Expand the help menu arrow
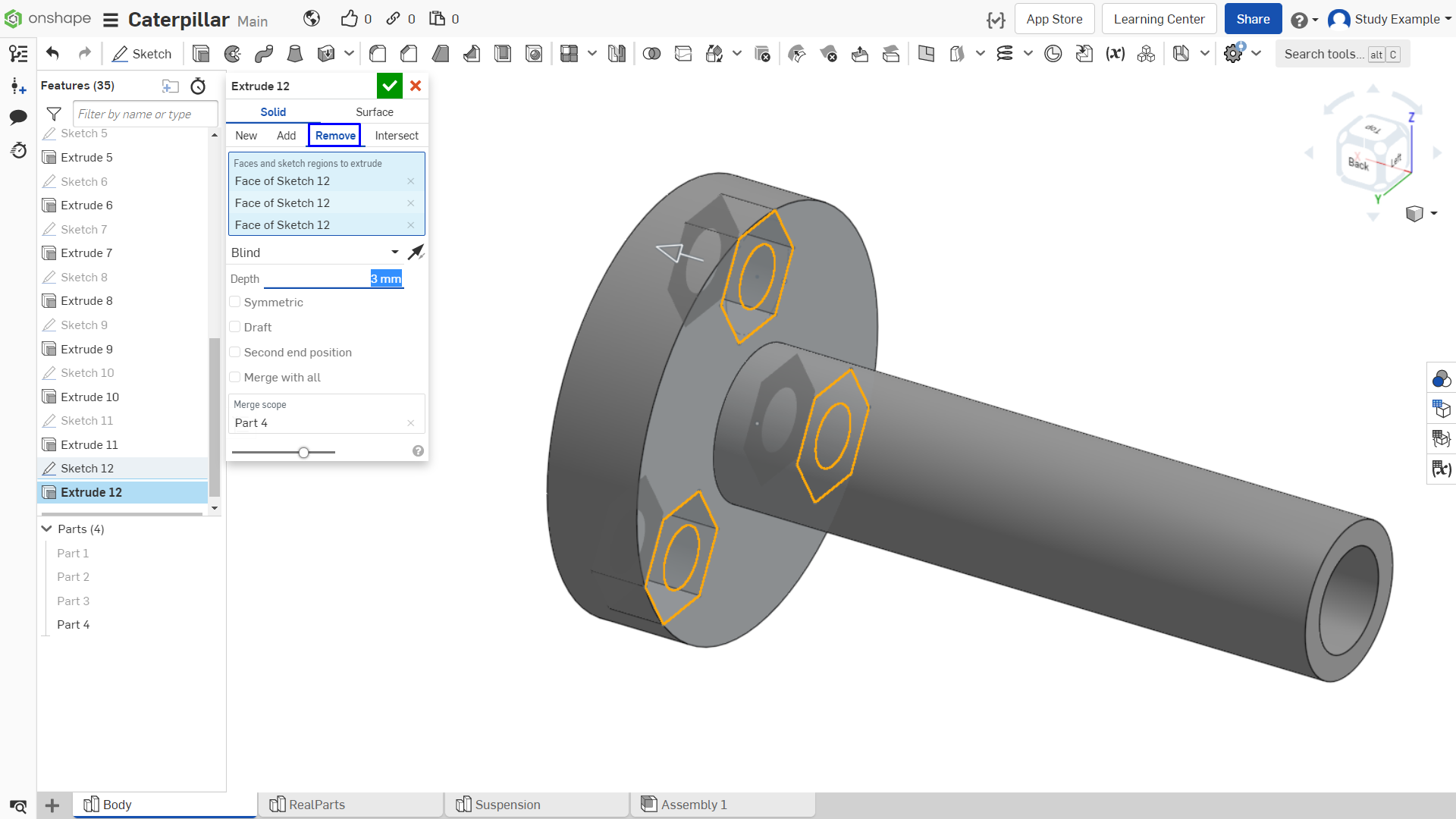1456x819 pixels. click(1315, 20)
